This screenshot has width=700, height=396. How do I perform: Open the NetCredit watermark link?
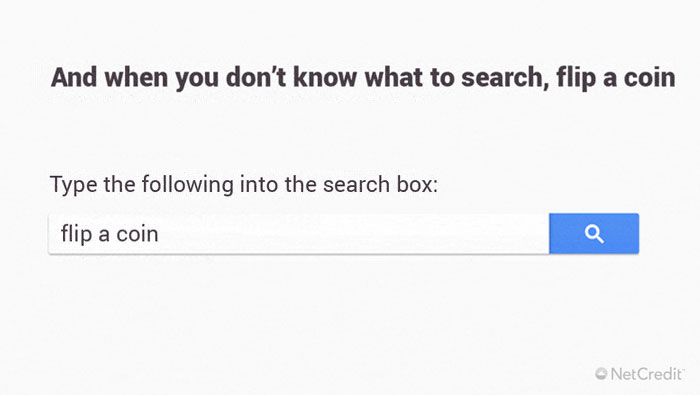tap(640, 373)
